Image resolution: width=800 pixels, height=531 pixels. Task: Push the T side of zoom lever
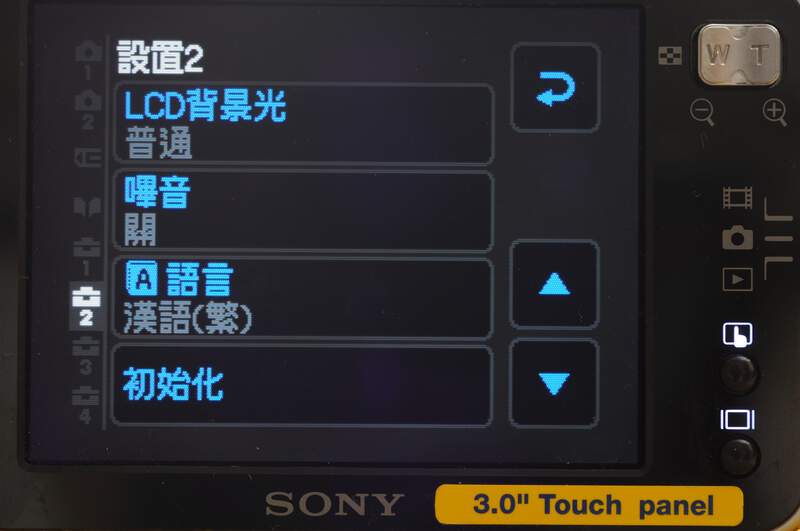tap(760, 54)
